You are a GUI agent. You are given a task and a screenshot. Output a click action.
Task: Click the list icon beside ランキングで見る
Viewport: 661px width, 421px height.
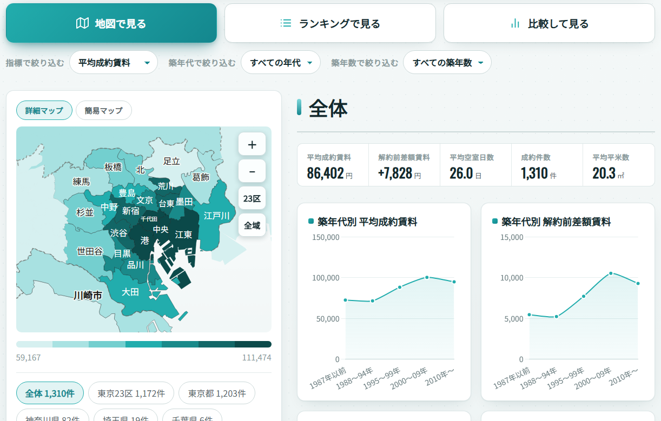pos(286,23)
